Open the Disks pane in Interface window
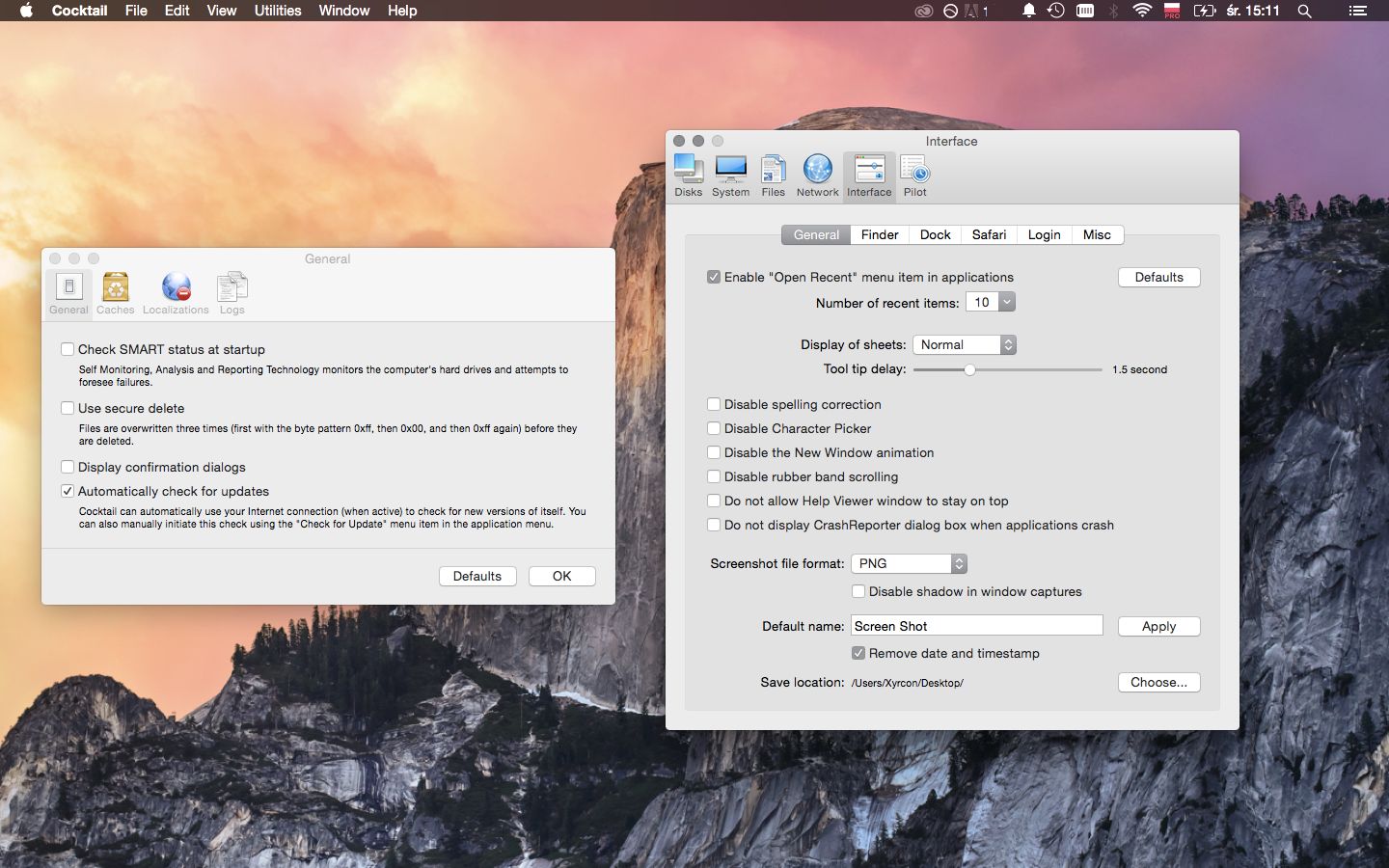The width and height of the screenshot is (1389, 868). (688, 176)
